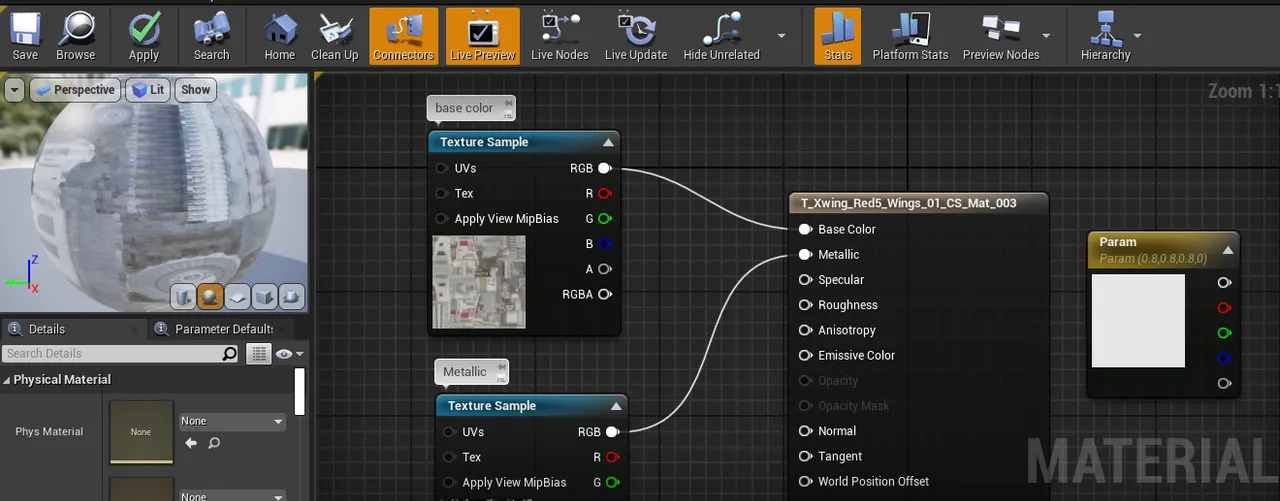Screen dimensions: 1280x501
Task: Click the Details panel vertical scrollbar
Action: (x=299, y=391)
